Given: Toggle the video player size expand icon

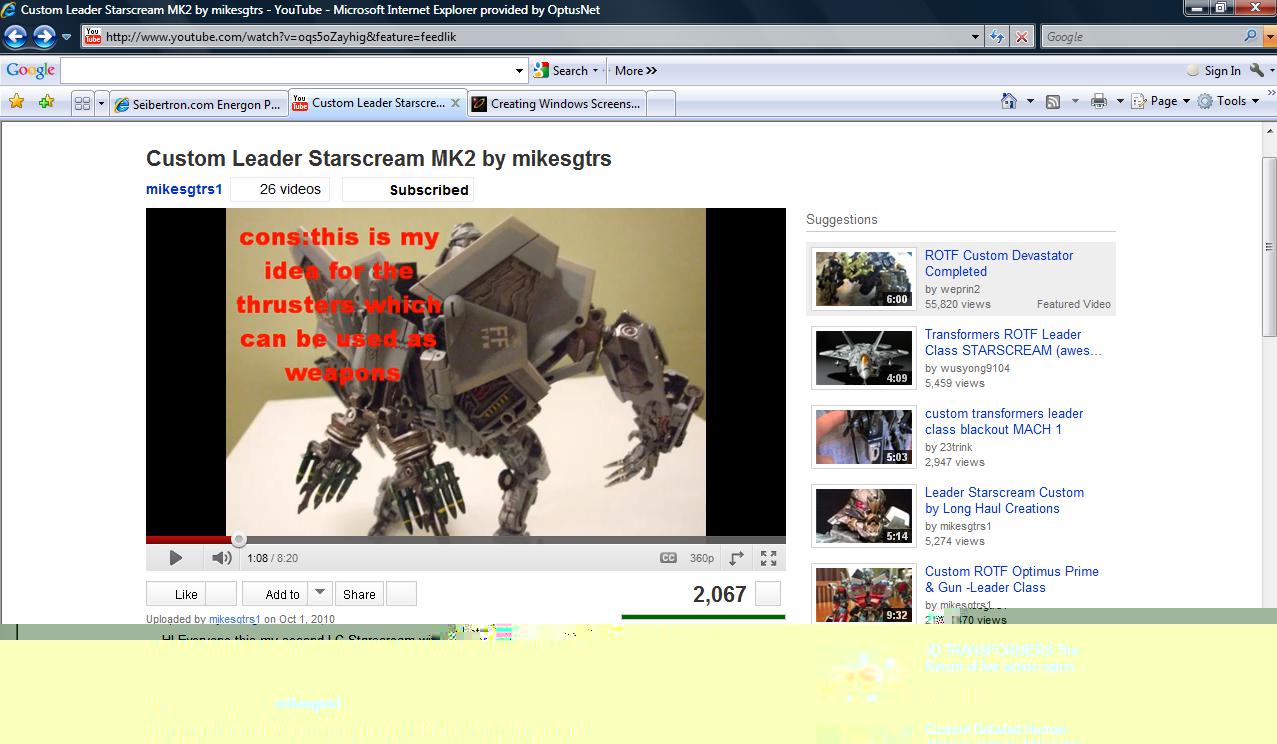Looking at the screenshot, I should click(736, 558).
